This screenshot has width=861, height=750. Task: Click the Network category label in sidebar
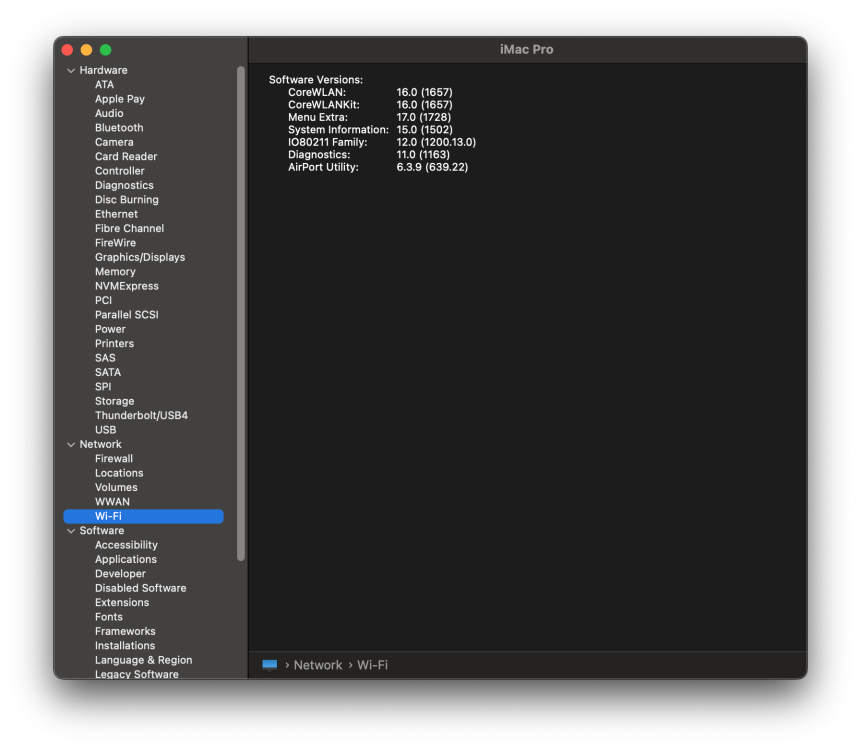point(100,444)
